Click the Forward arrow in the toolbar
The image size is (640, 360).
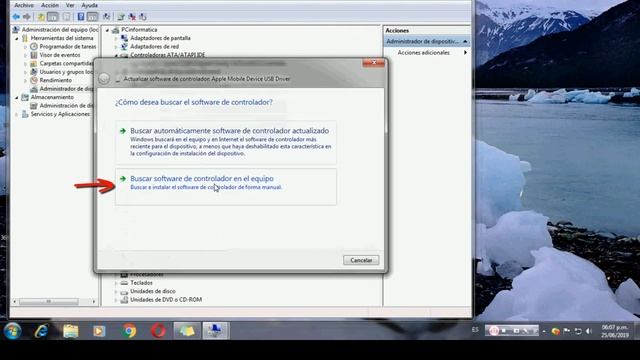pyautogui.click(x=27, y=17)
